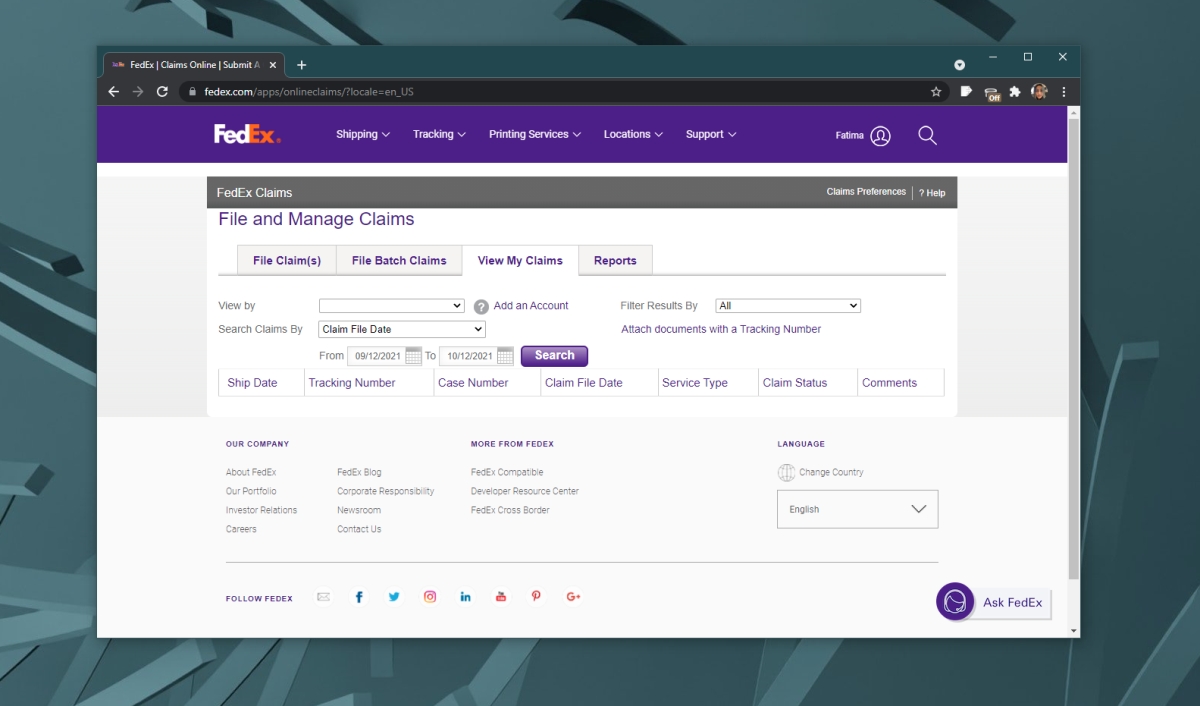Open the Search Claims By dropdown
The image size is (1200, 706).
tap(402, 329)
